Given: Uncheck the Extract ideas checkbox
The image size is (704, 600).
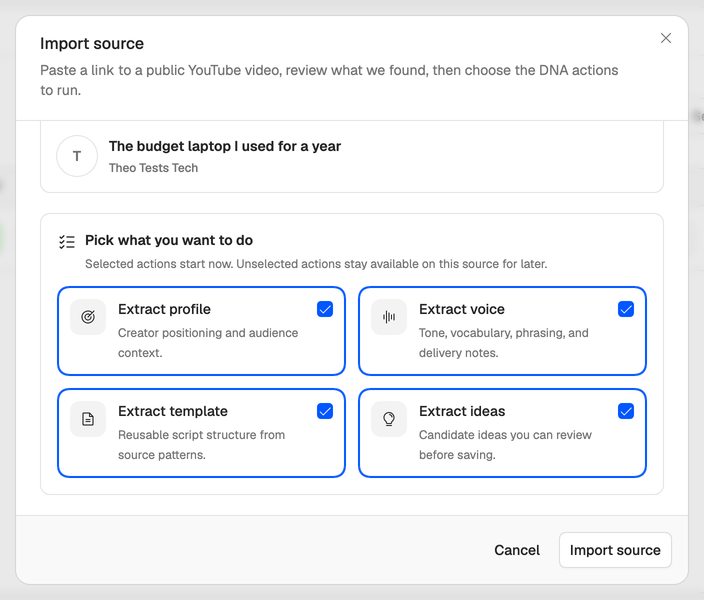Looking at the screenshot, I should point(625,411).
